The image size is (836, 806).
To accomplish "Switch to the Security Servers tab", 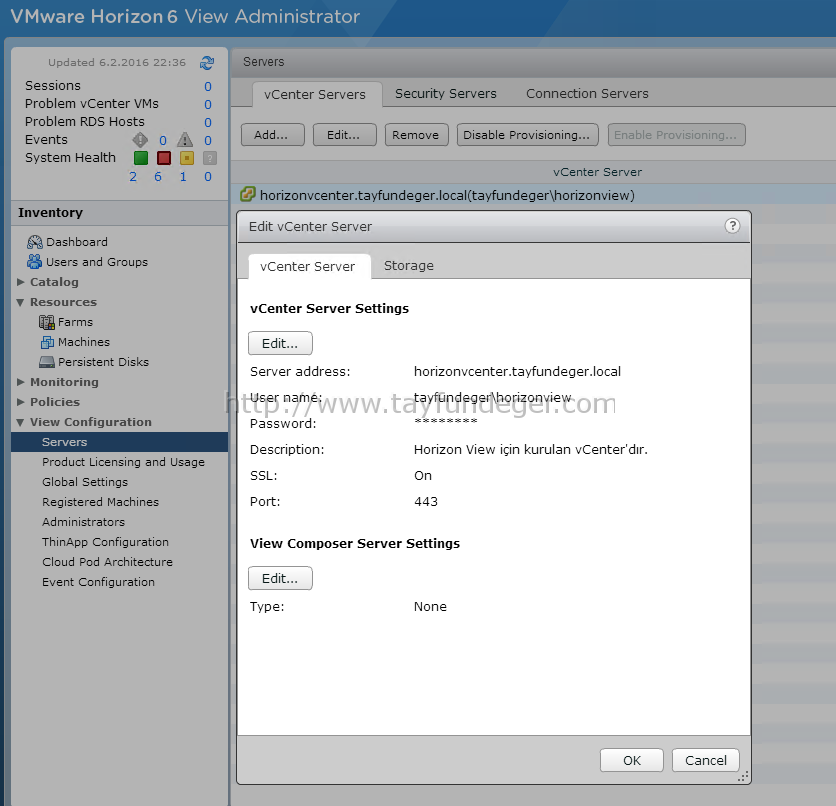I will pos(446,93).
